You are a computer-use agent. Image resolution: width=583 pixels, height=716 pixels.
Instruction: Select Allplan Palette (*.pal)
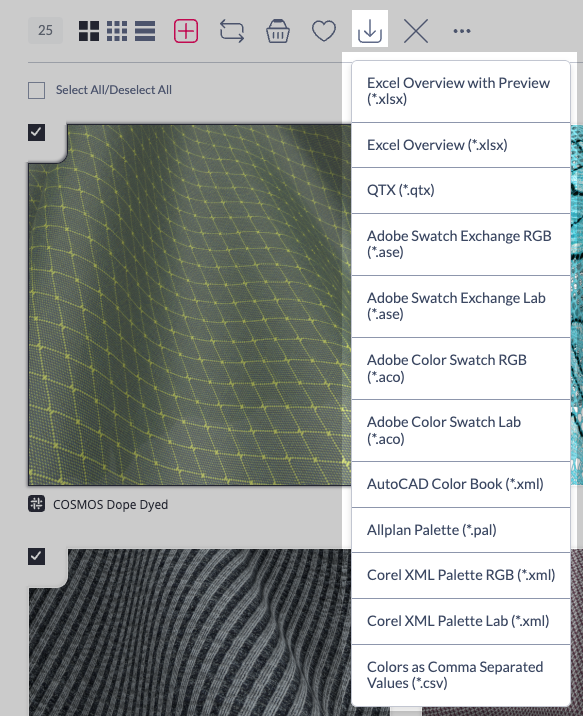[x=461, y=530]
